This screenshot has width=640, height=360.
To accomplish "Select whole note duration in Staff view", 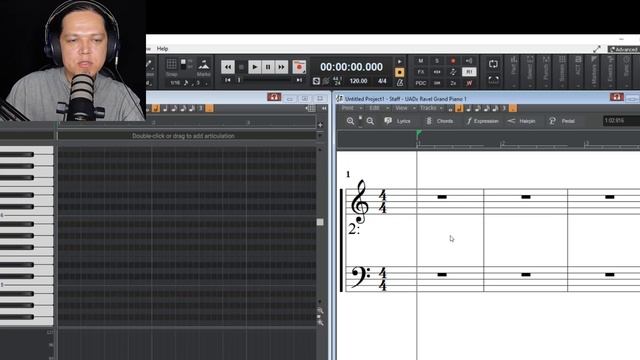I will click(450, 108).
